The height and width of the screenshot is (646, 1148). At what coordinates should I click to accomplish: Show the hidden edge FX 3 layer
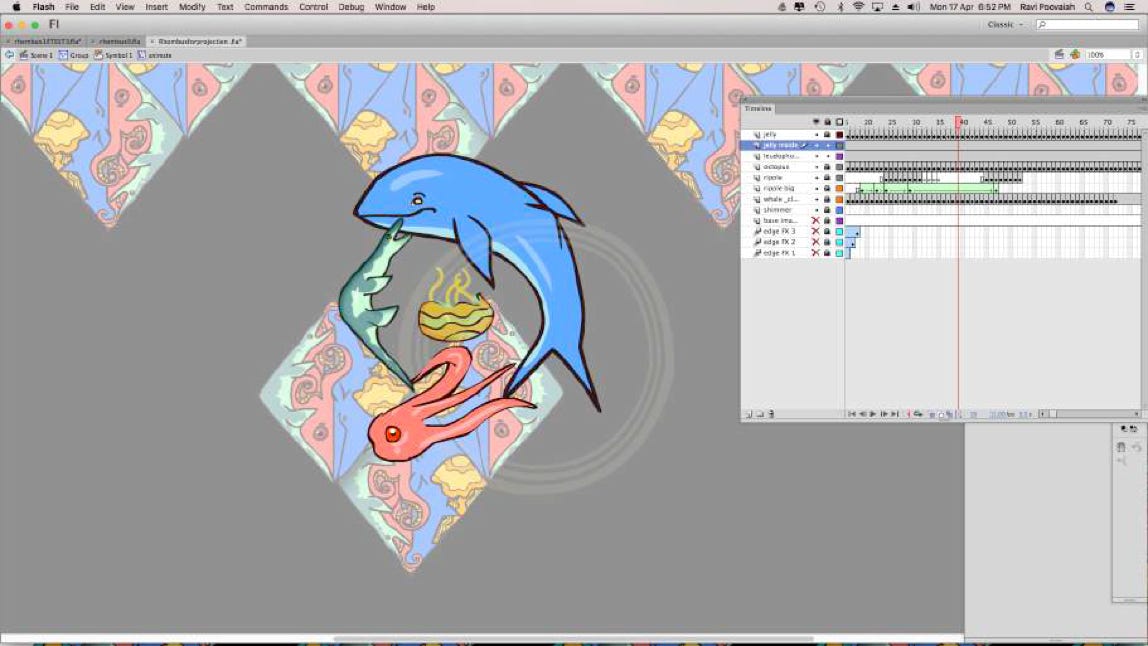pos(815,232)
